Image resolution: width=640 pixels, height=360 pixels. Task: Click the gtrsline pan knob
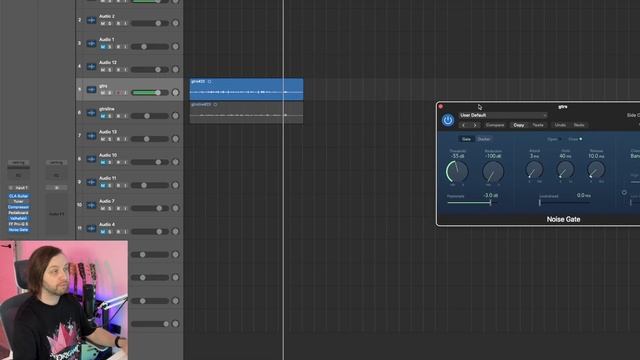[x=176, y=116]
